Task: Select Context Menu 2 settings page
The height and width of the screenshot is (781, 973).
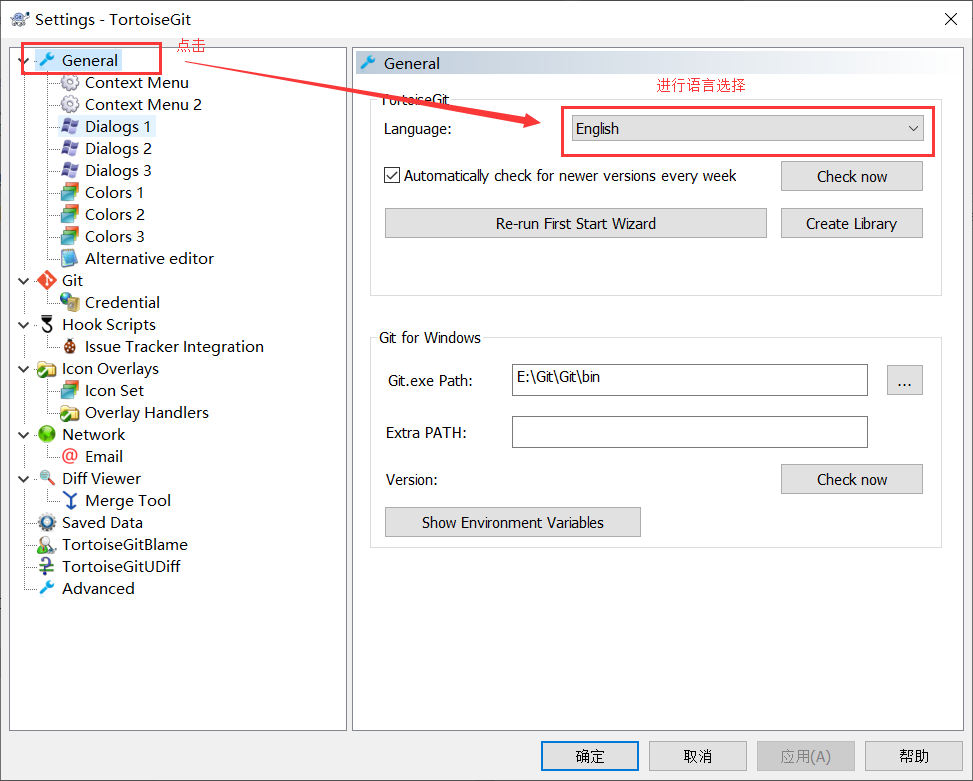Action: (x=143, y=104)
